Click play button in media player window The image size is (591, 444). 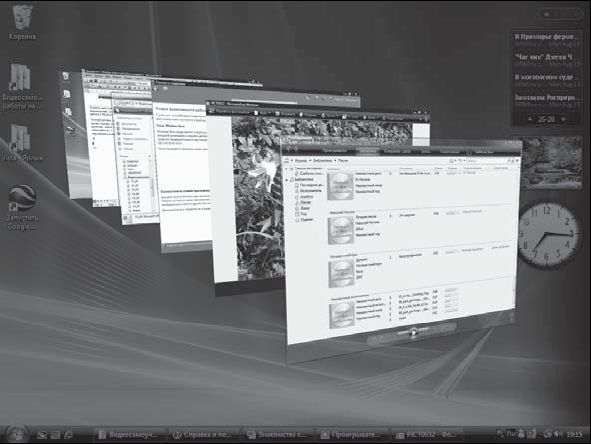pyautogui.click(x=413, y=332)
